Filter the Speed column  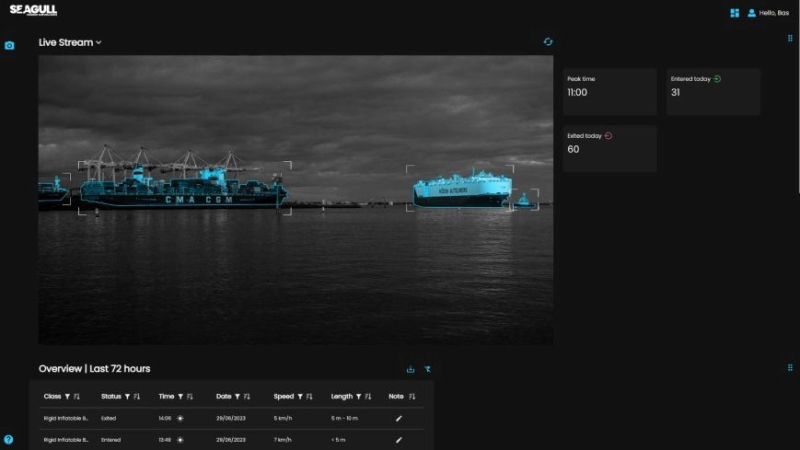(300, 396)
